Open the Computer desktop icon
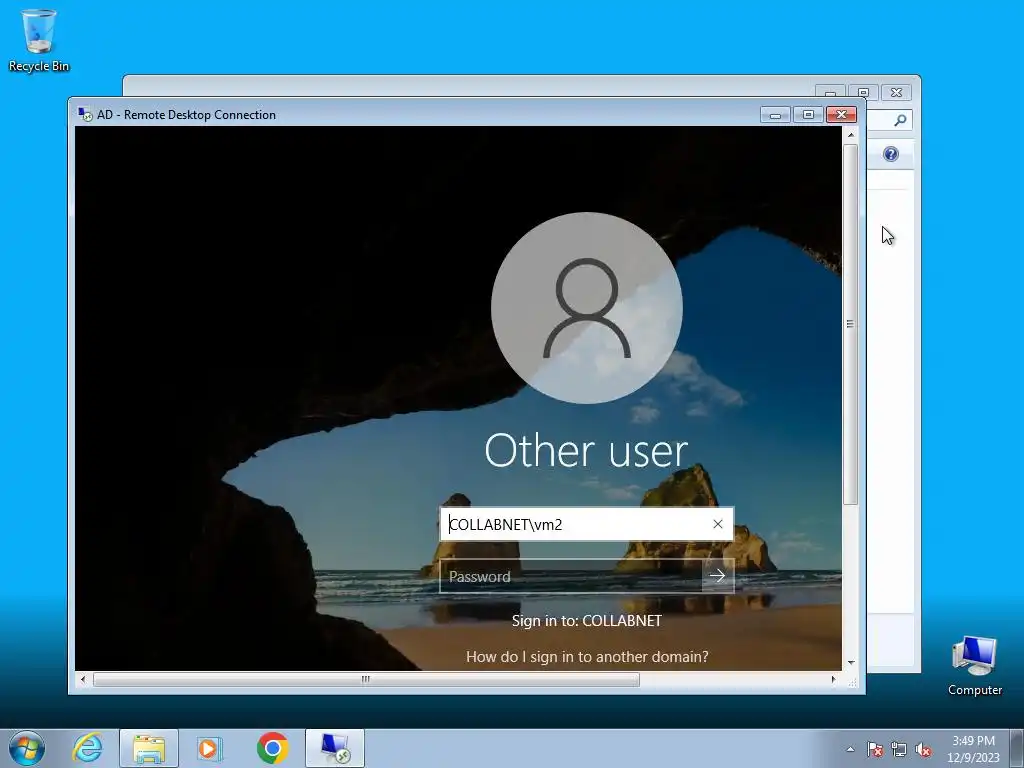The height and width of the screenshot is (768, 1024). (x=974, y=665)
